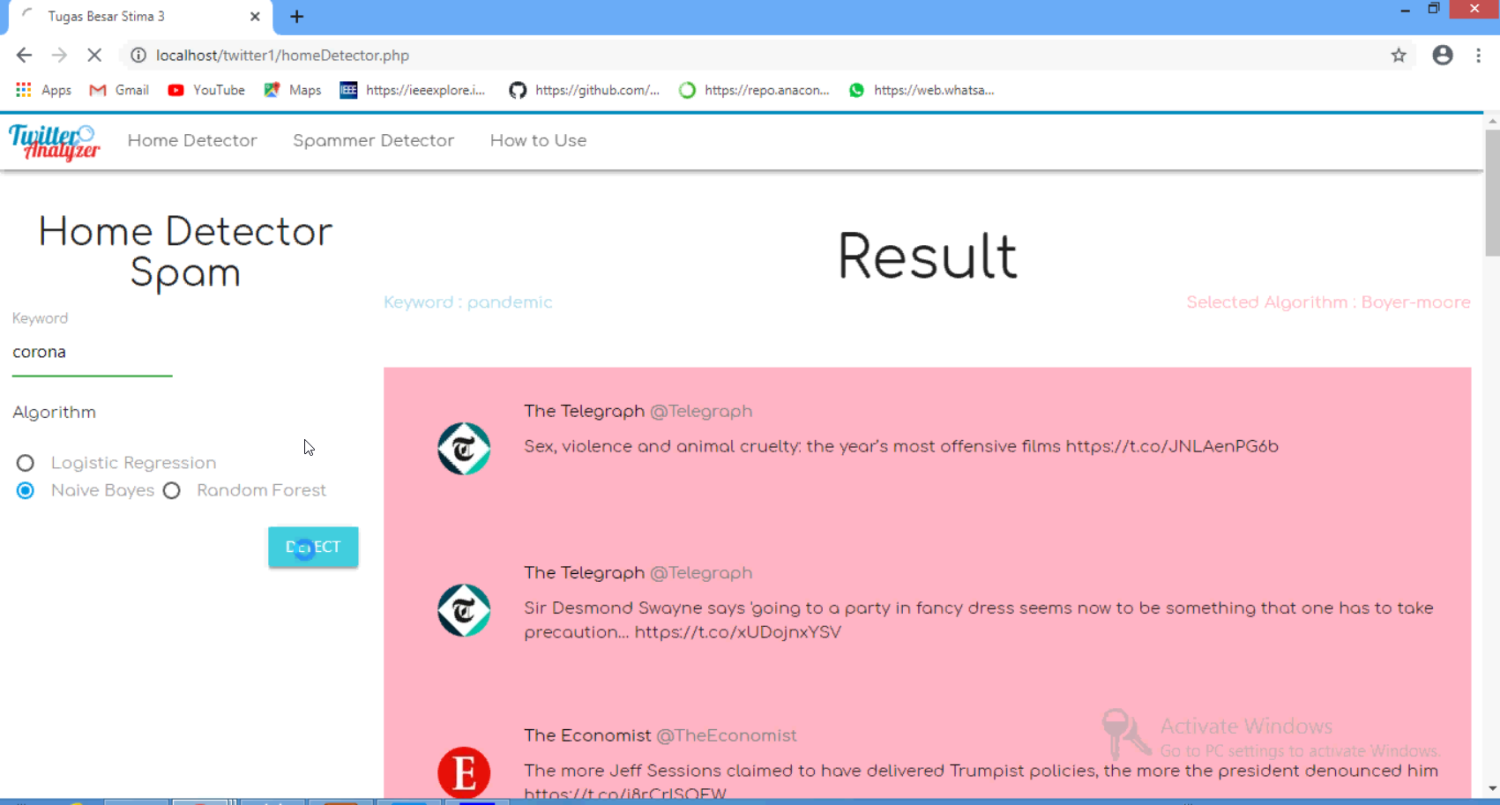The height and width of the screenshot is (805, 1500).
Task: Click the Result heading
Action: (x=927, y=256)
